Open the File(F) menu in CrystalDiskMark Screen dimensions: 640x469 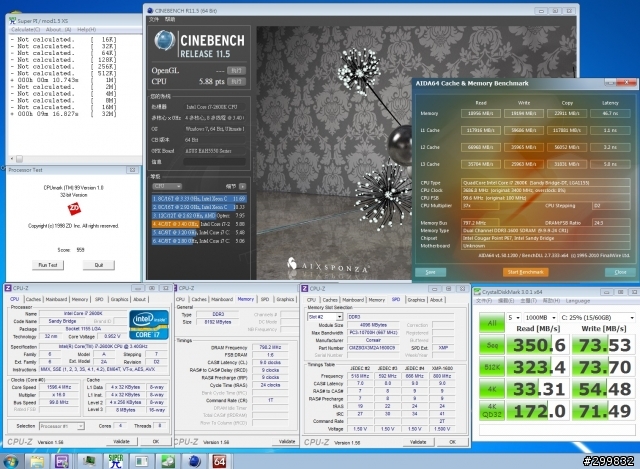484,301
